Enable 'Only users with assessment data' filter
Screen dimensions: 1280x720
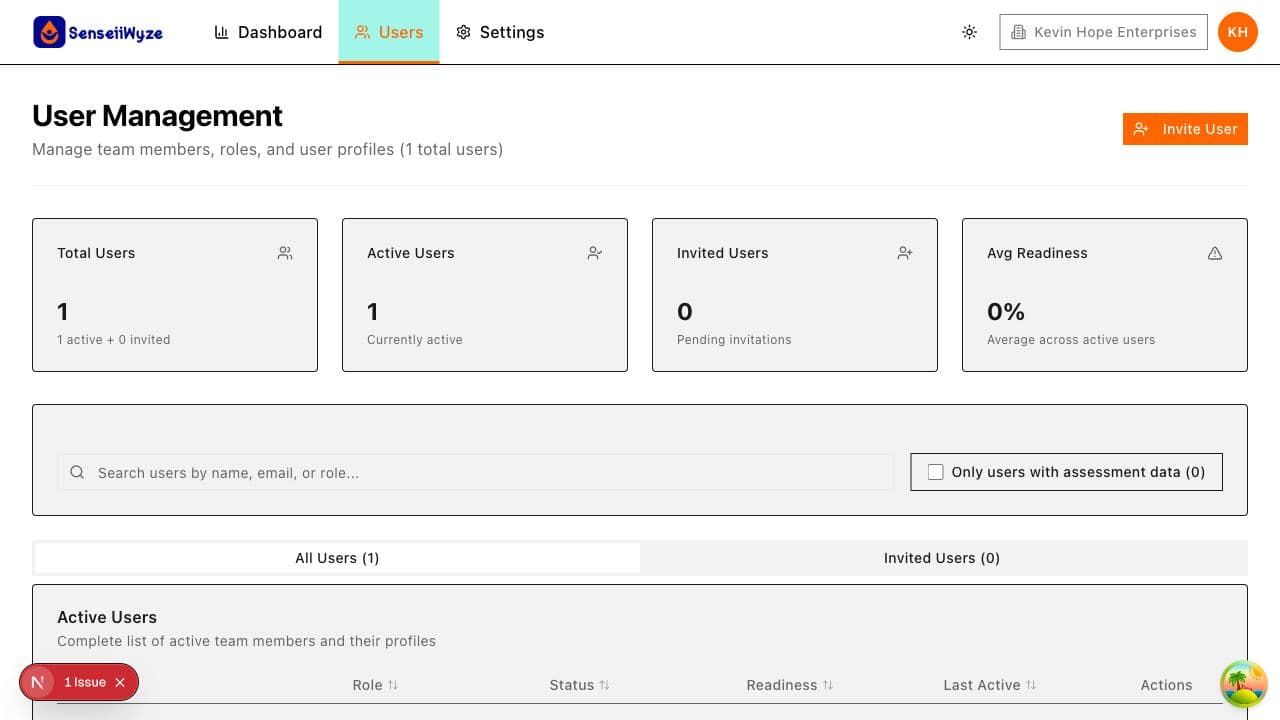[935, 471]
